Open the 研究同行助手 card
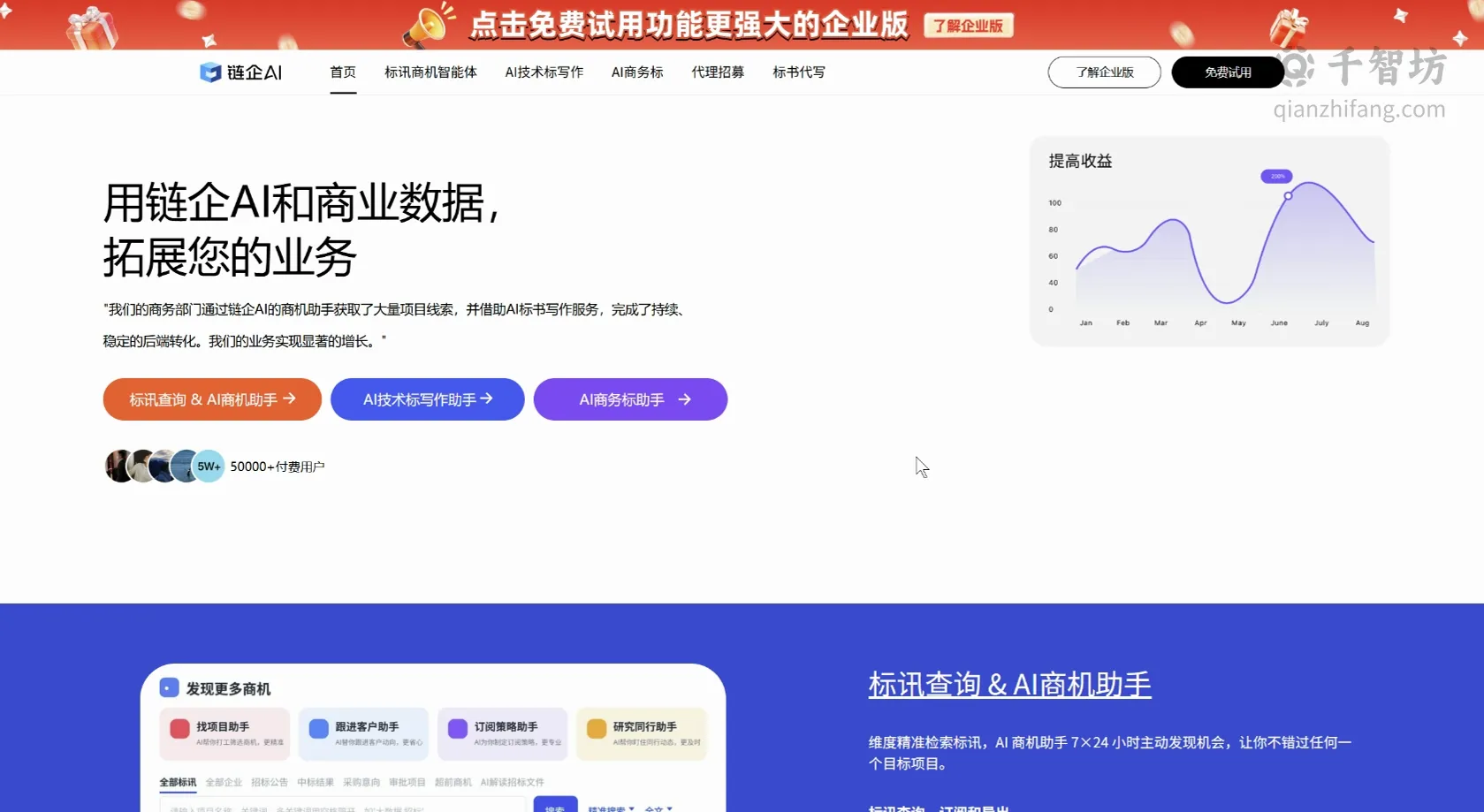Viewport: 1484px width, 812px height. [x=642, y=733]
